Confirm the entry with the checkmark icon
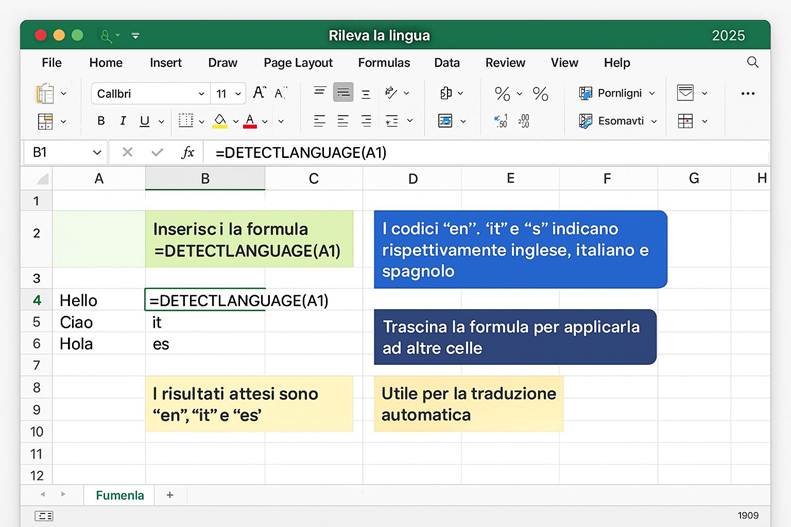The height and width of the screenshot is (527, 791). 157,152
